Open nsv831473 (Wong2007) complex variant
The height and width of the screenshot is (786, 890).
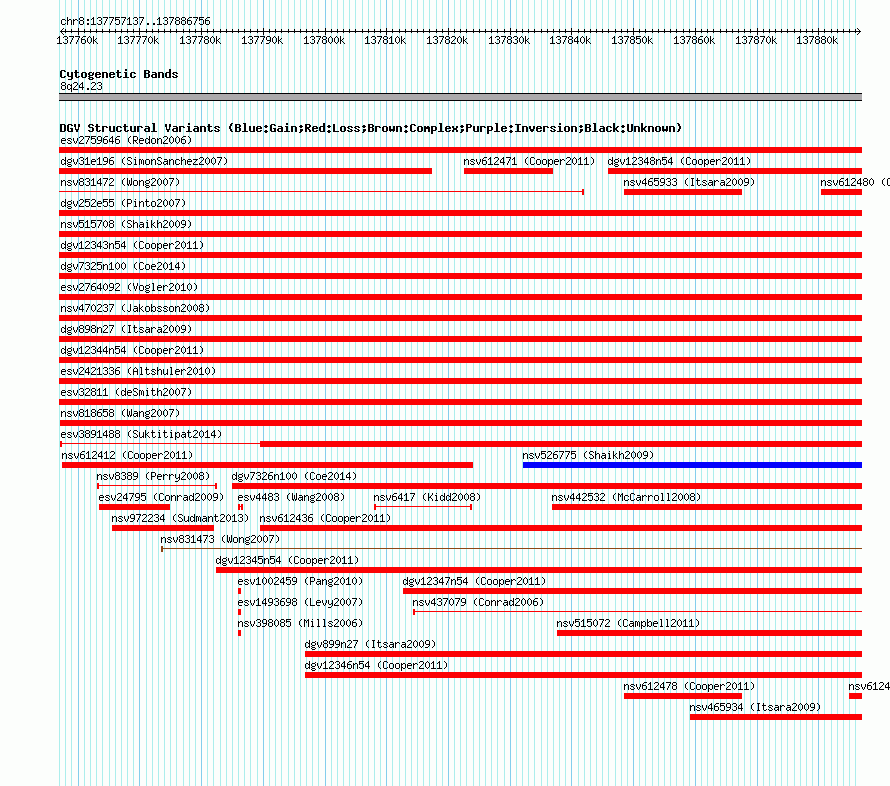tap(220, 539)
